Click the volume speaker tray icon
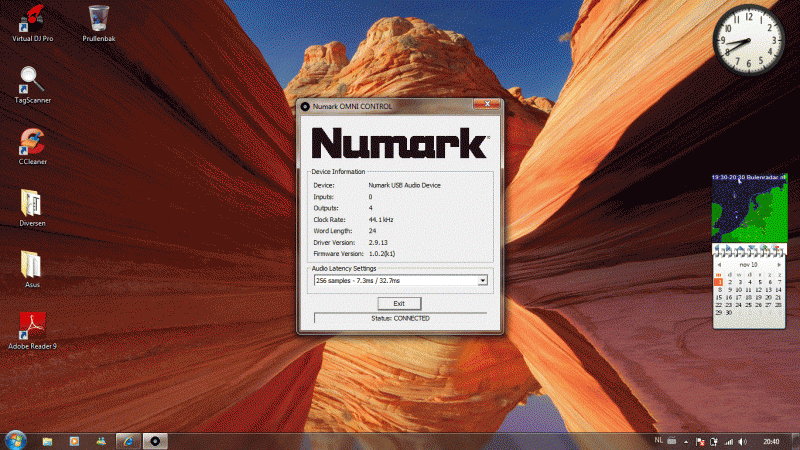The height and width of the screenshot is (450, 800). click(742, 442)
